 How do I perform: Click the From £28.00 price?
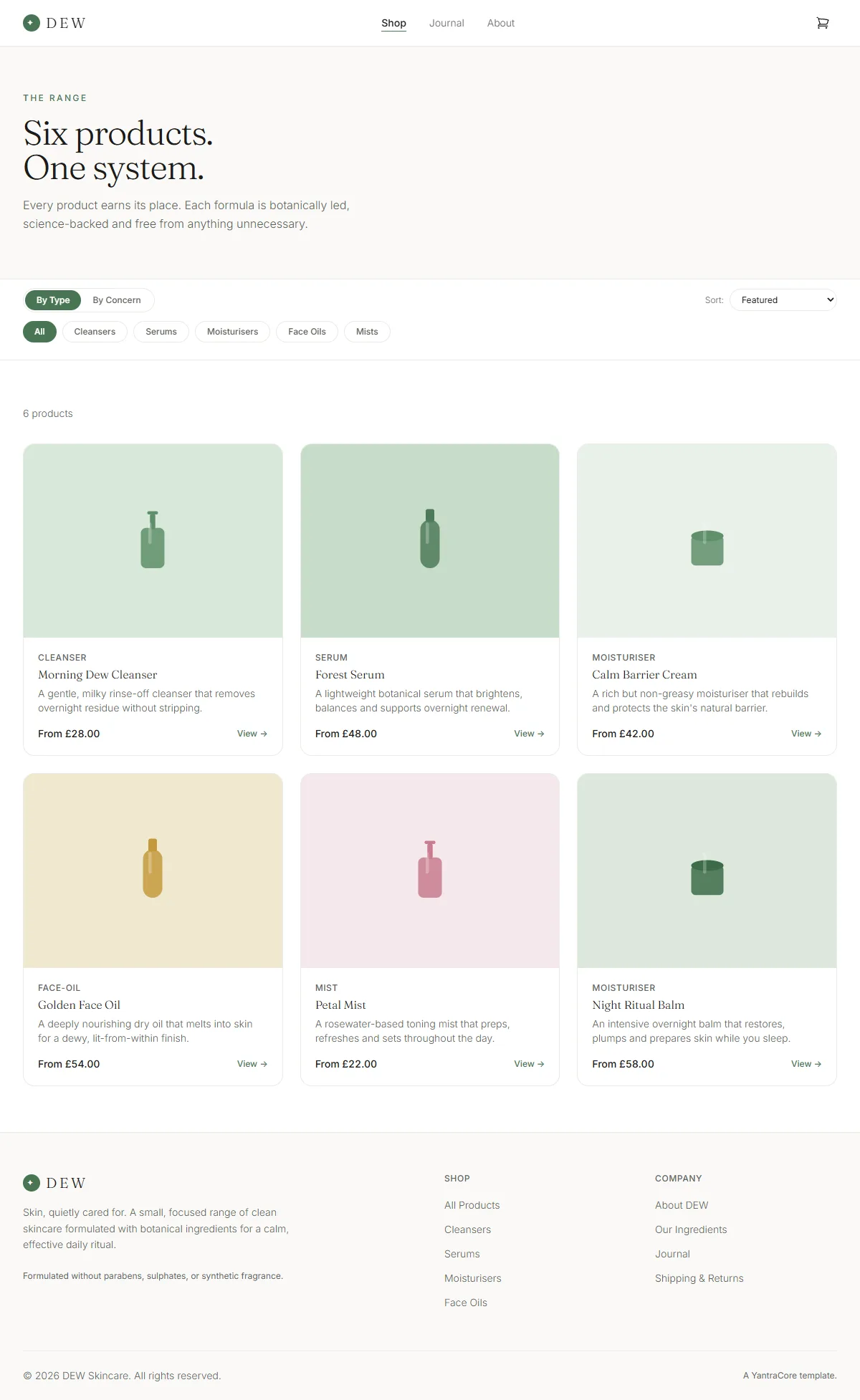[x=69, y=734]
